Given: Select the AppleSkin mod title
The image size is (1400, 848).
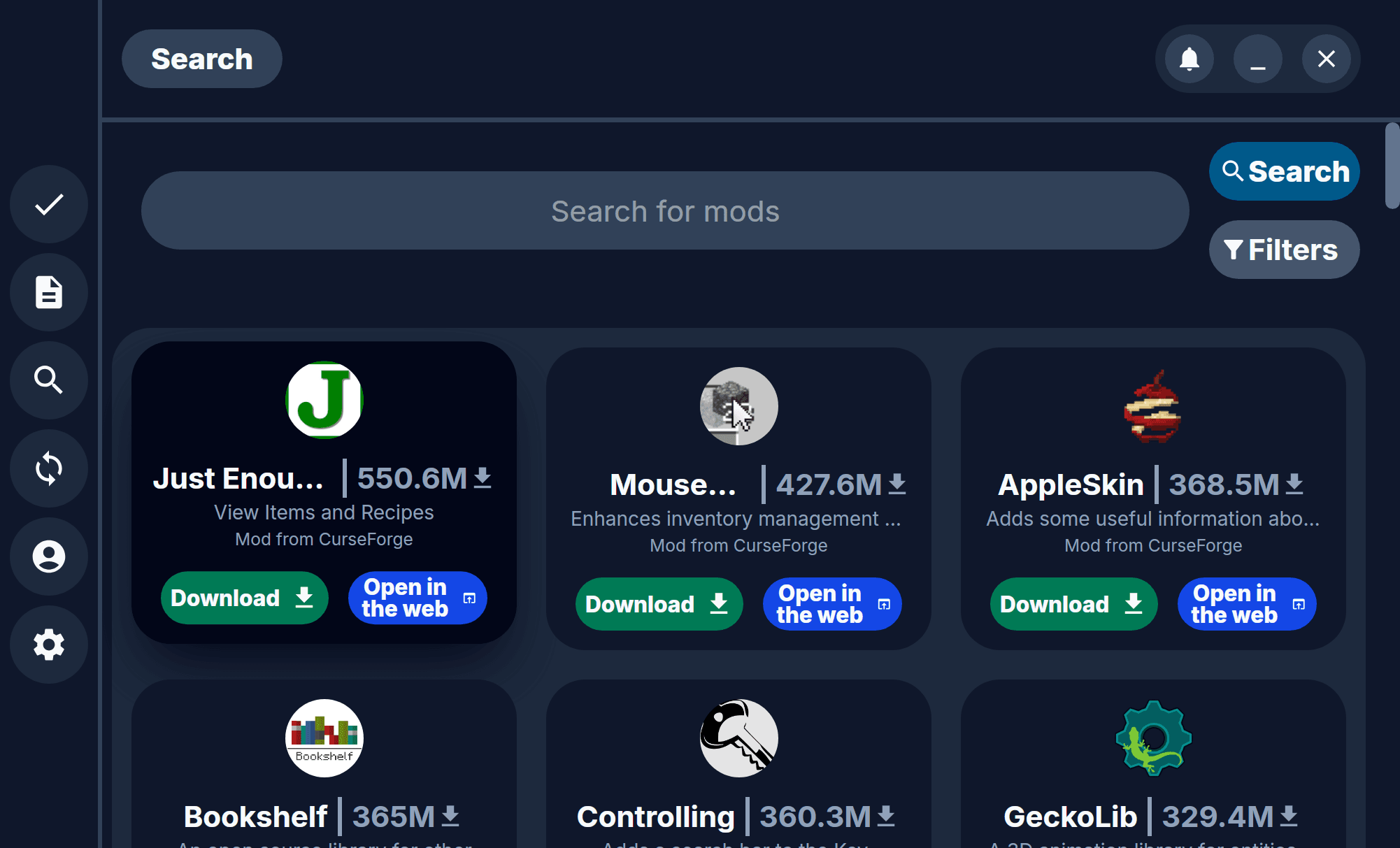Looking at the screenshot, I should click(1071, 484).
